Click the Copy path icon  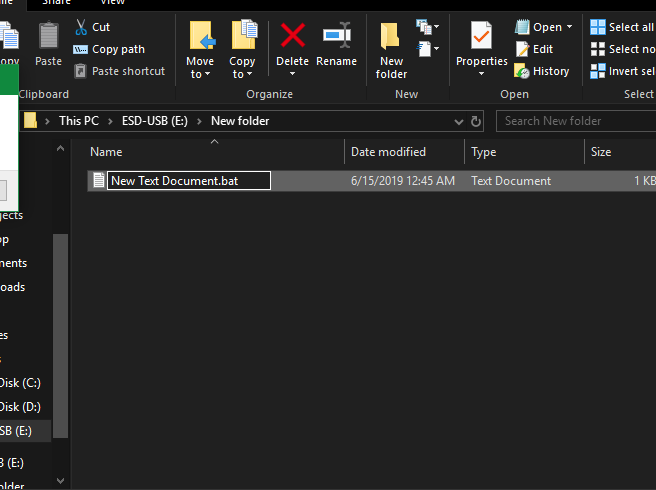point(80,49)
